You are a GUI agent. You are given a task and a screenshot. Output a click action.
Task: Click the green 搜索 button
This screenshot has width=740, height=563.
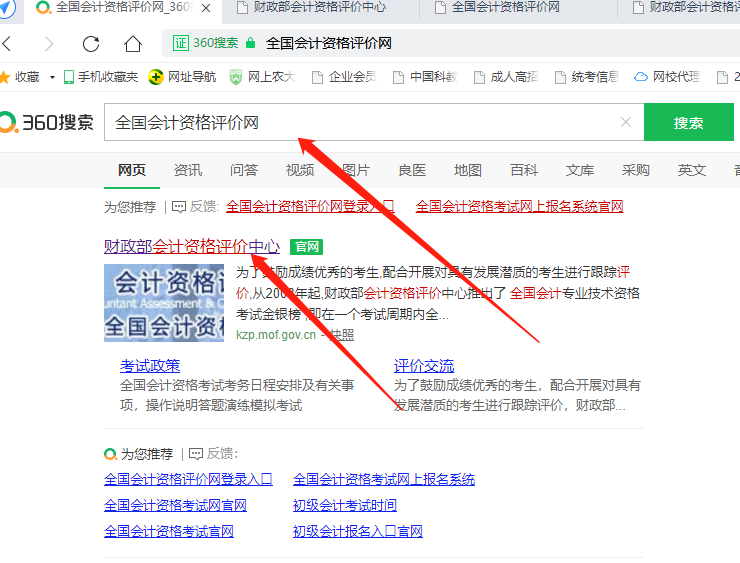click(x=689, y=122)
